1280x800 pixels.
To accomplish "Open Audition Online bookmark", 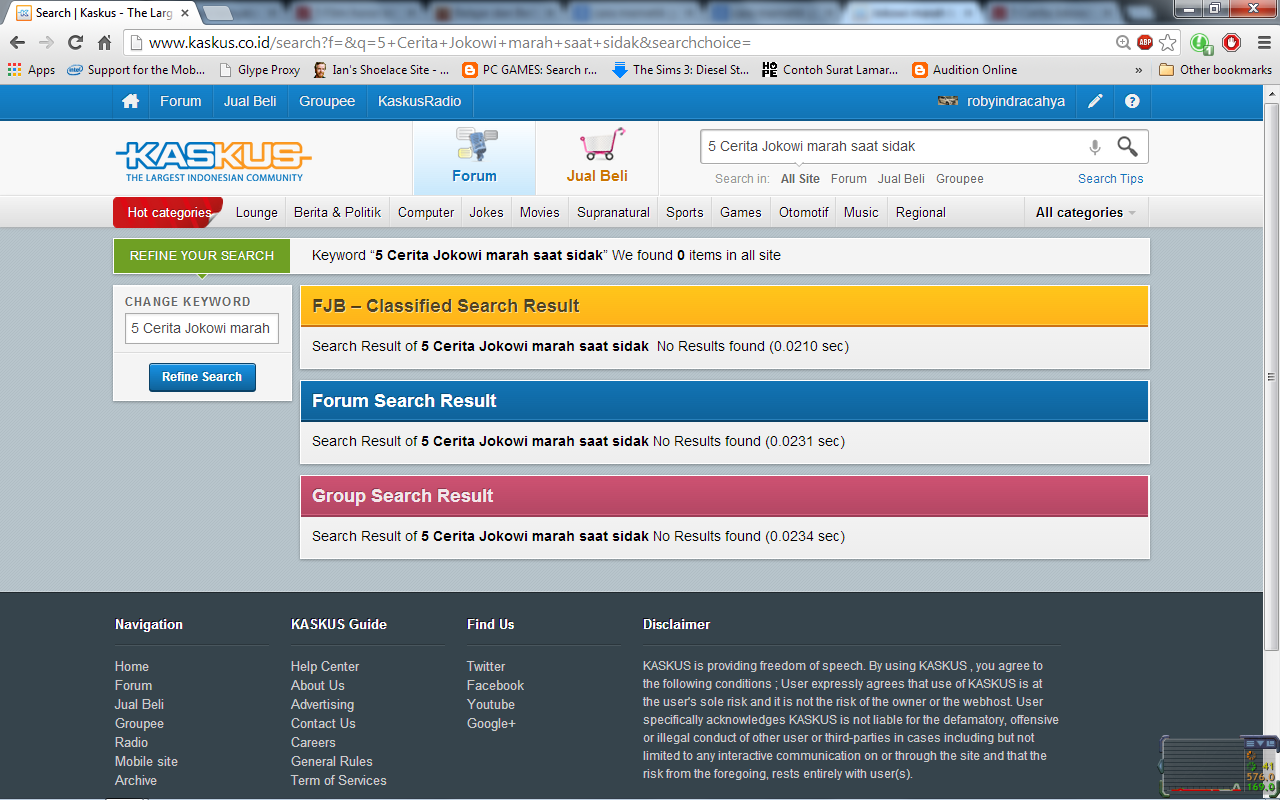I will [x=965, y=70].
